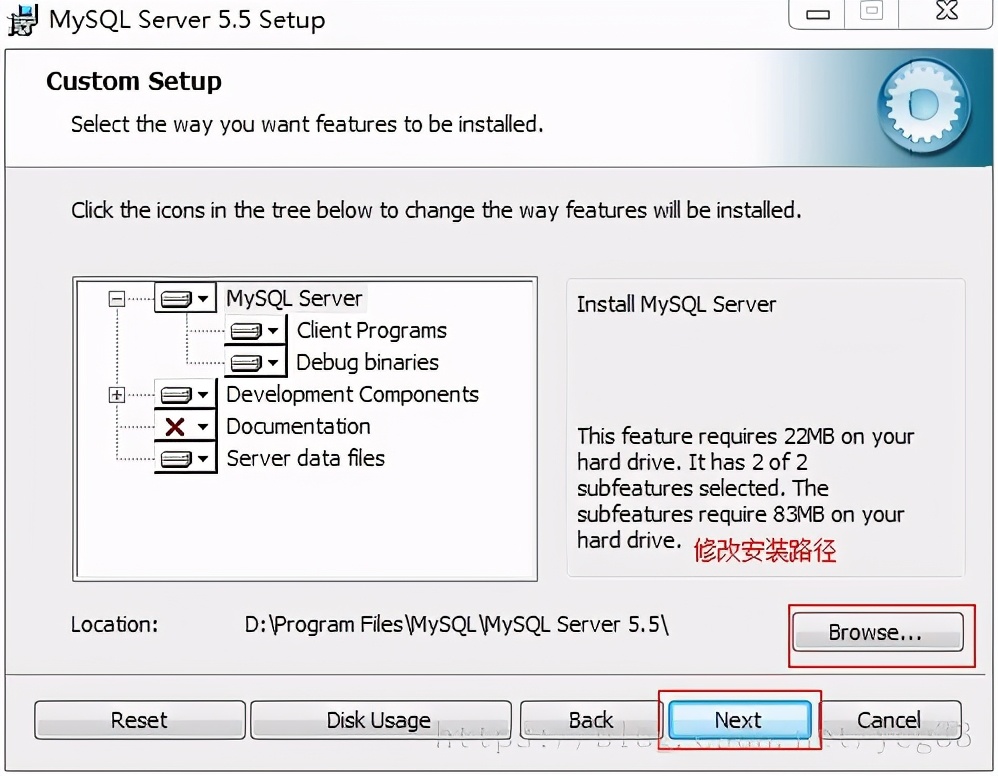998x776 pixels.
Task: Collapse the MySQL Server tree node
Action: 116,299
